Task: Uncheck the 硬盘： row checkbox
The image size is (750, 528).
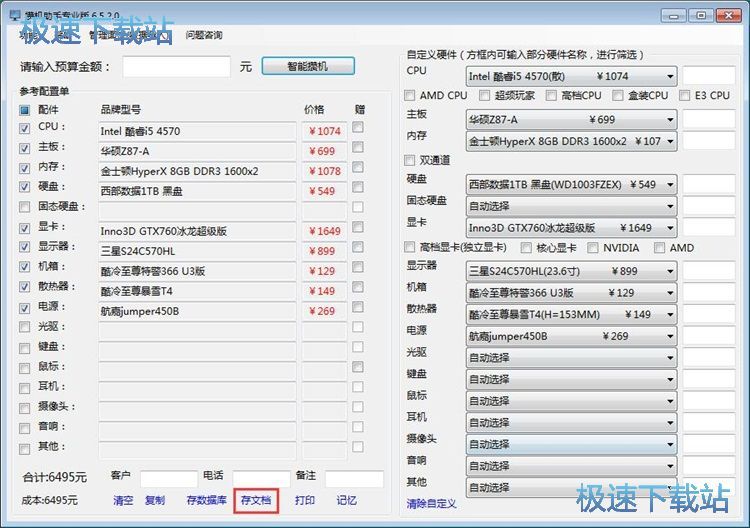Action: click(x=24, y=187)
